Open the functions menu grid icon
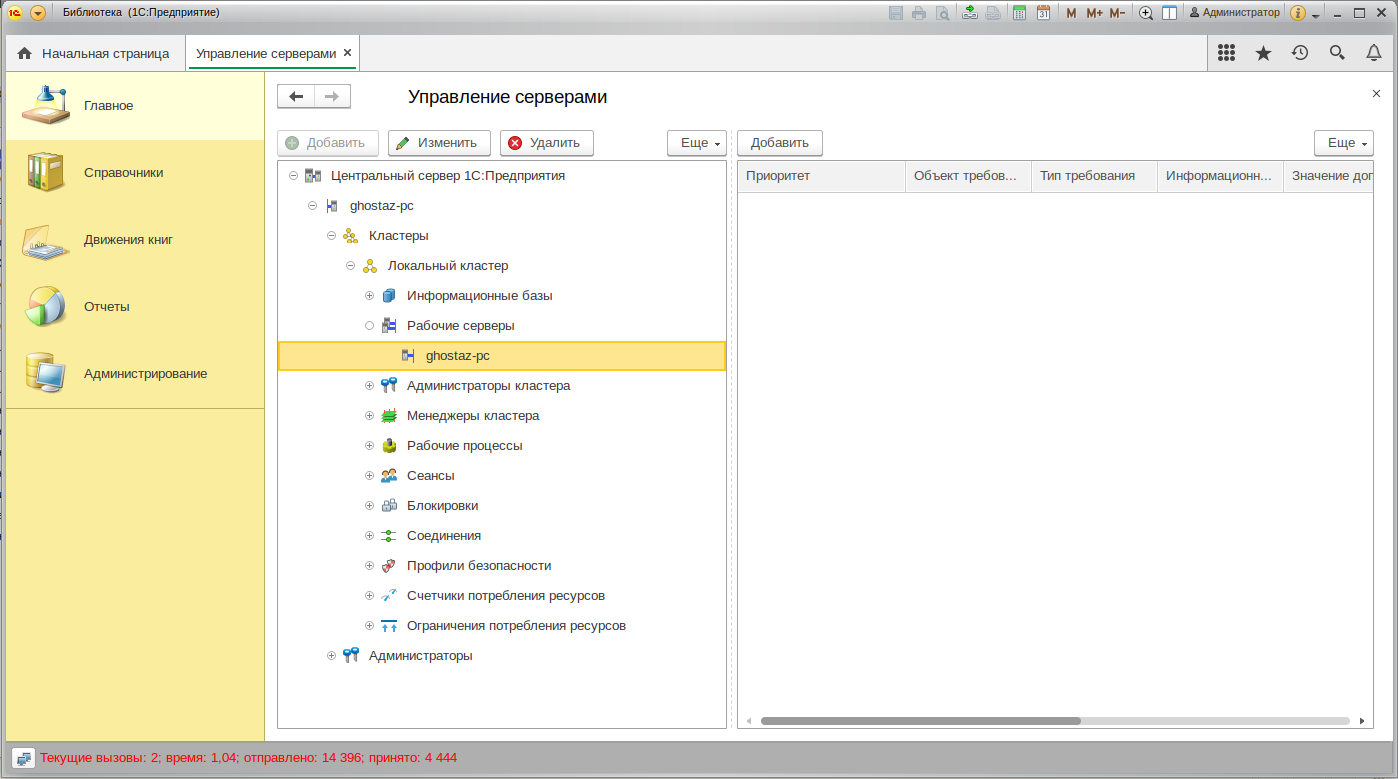1398x779 pixels. [x=1227, y=53]
